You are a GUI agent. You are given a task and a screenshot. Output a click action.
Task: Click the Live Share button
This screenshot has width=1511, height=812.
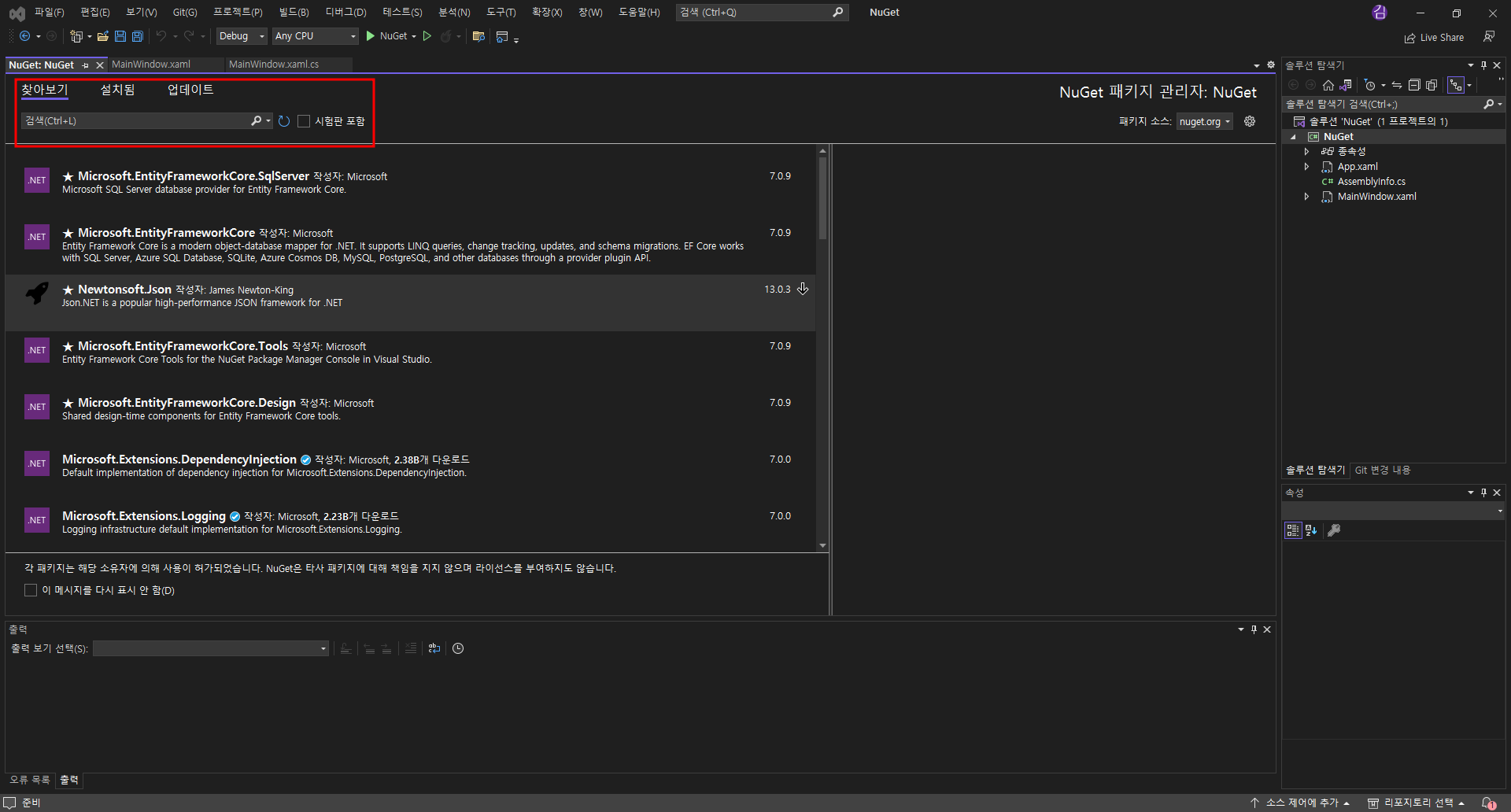(1434, 38)
